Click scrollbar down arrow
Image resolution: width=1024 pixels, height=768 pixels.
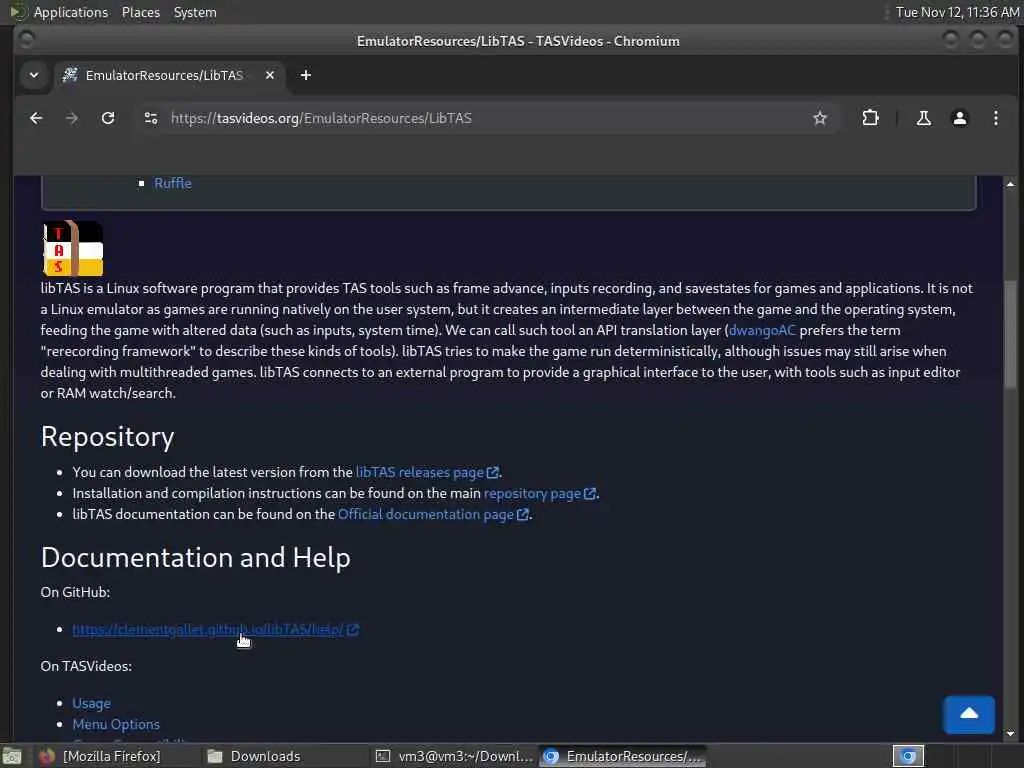[x=1010, y=733]
